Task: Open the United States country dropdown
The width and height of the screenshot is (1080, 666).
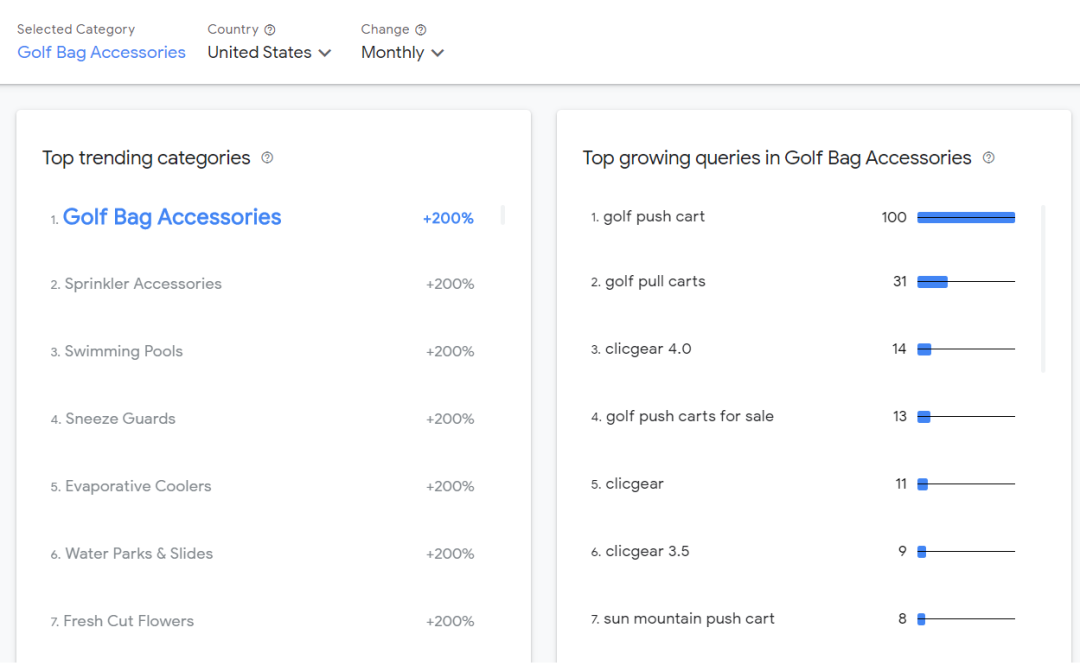Action: point(269,53)
